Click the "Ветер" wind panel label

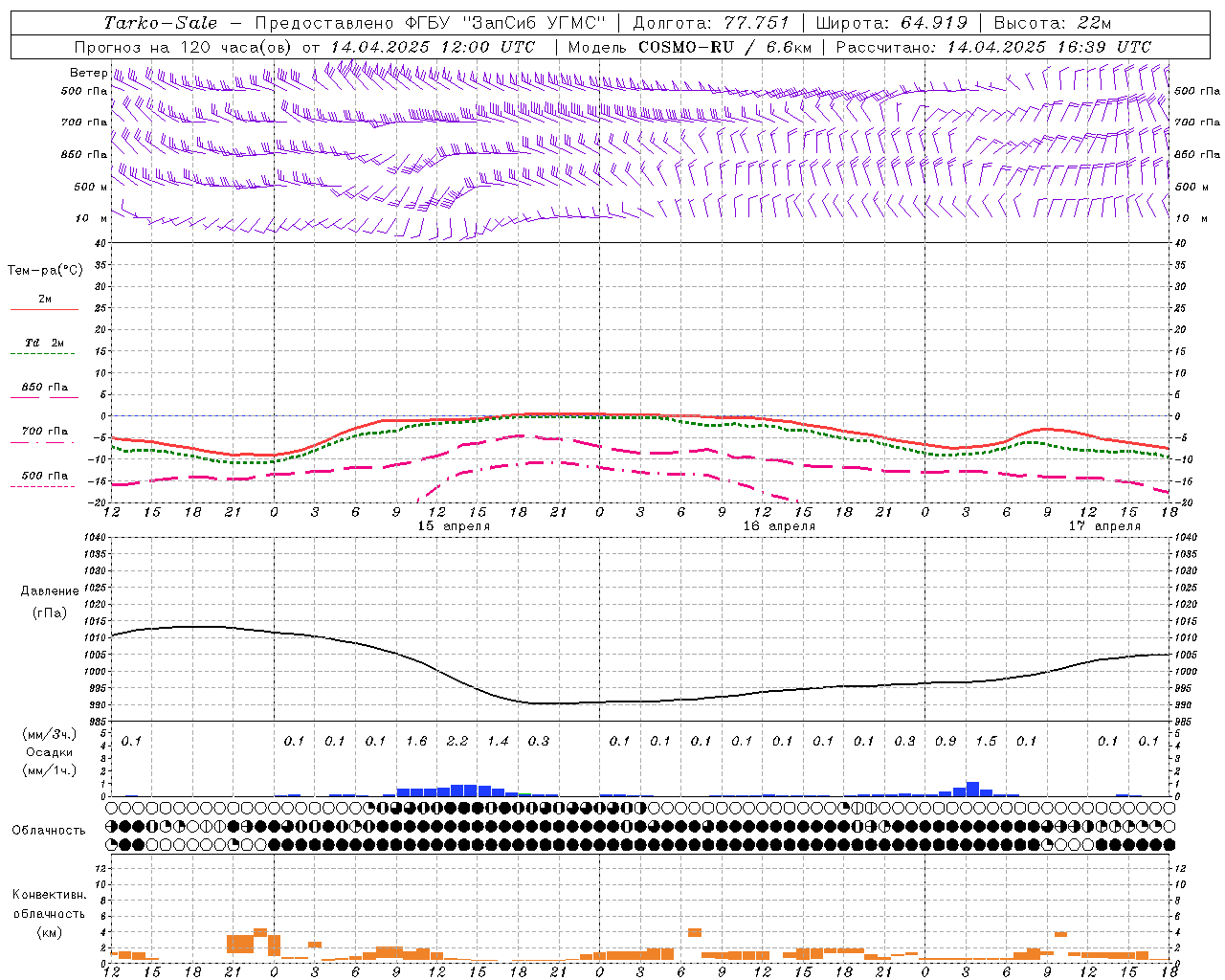[89, 73]
